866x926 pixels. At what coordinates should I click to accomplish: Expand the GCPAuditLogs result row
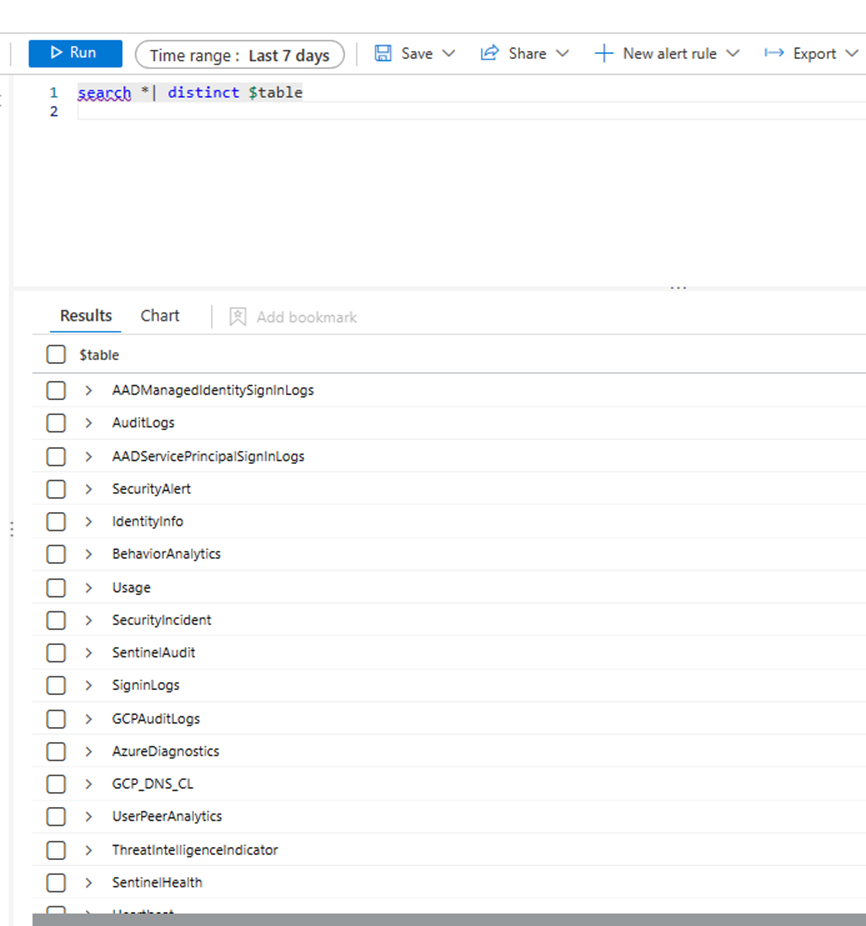point(88,718)
